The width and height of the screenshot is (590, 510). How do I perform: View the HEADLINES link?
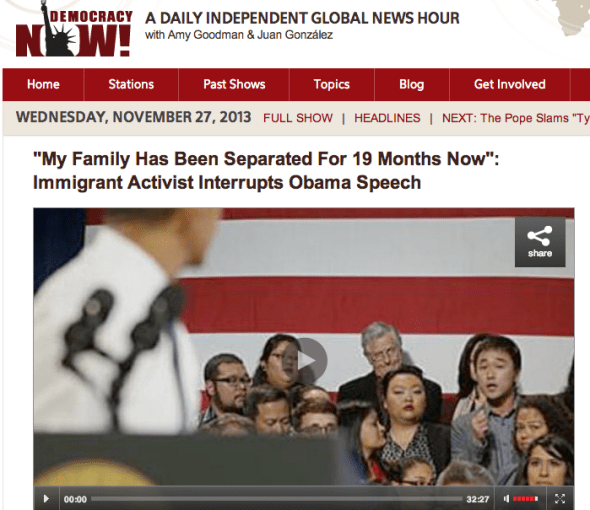click(x=387, y=118)
